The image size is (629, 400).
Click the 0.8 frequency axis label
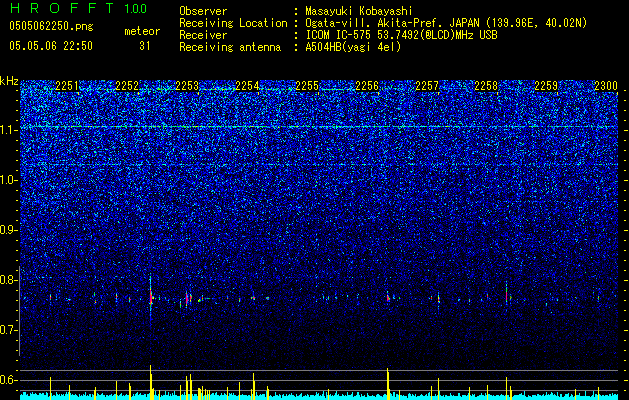point(9,280)
